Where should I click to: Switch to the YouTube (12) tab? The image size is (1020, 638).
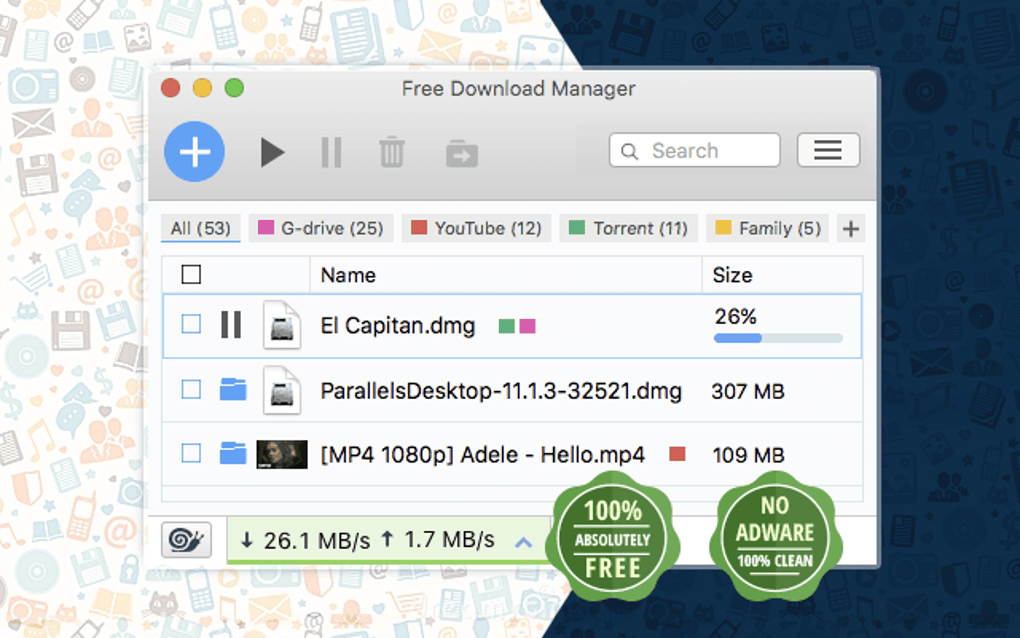coord(476,228)
